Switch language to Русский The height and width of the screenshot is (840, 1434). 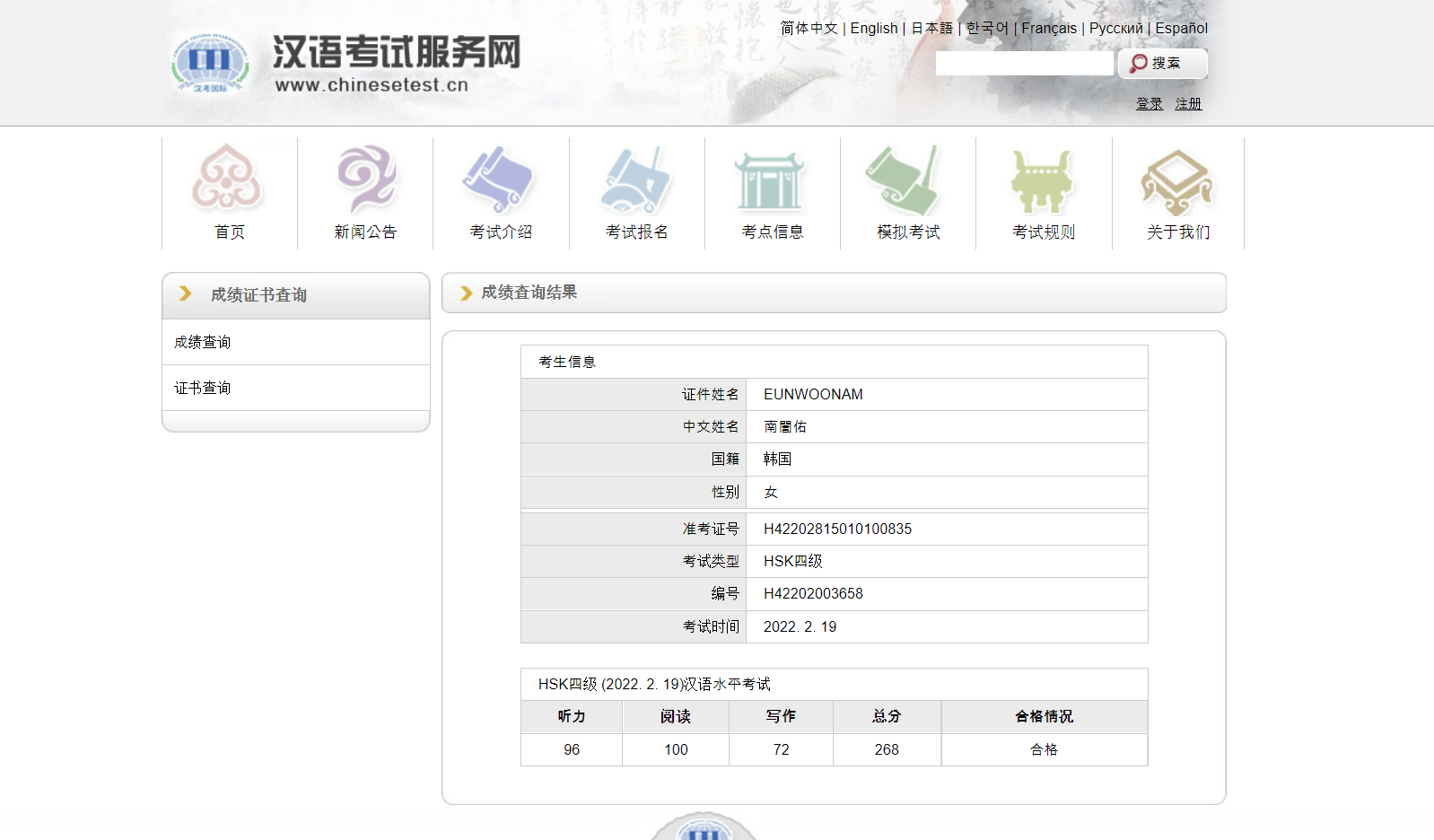(x=1116, y=28)
